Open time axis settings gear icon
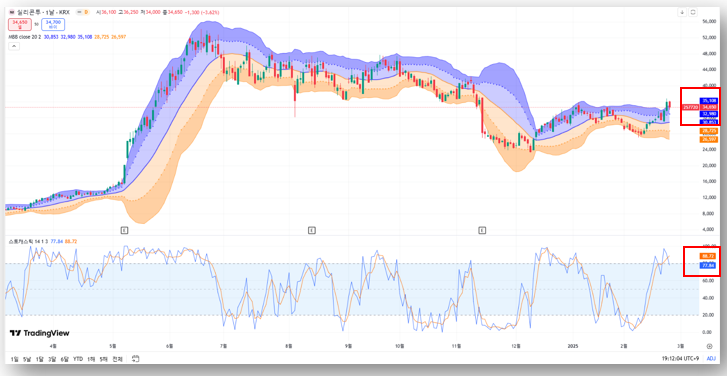727x376 pixels. tap(709, 346)
